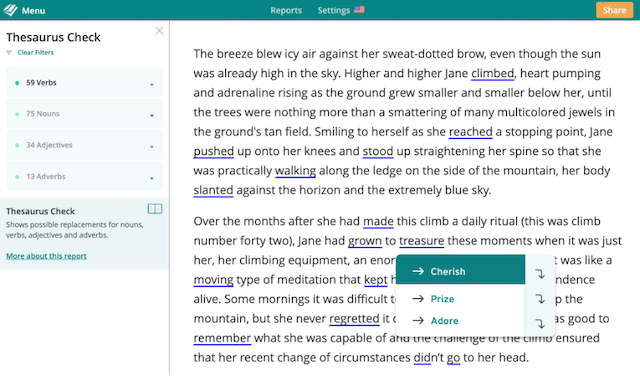
Task: Click the ProWritingAid logo icon
Action: pyautogui.click(x=10, y=10)
